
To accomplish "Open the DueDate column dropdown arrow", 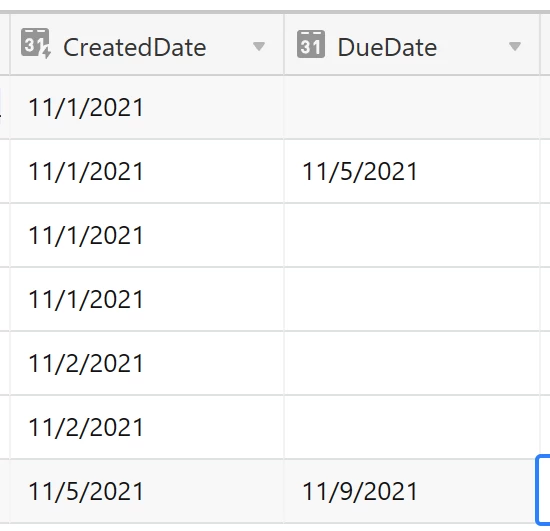I will (x=515, y=46).
